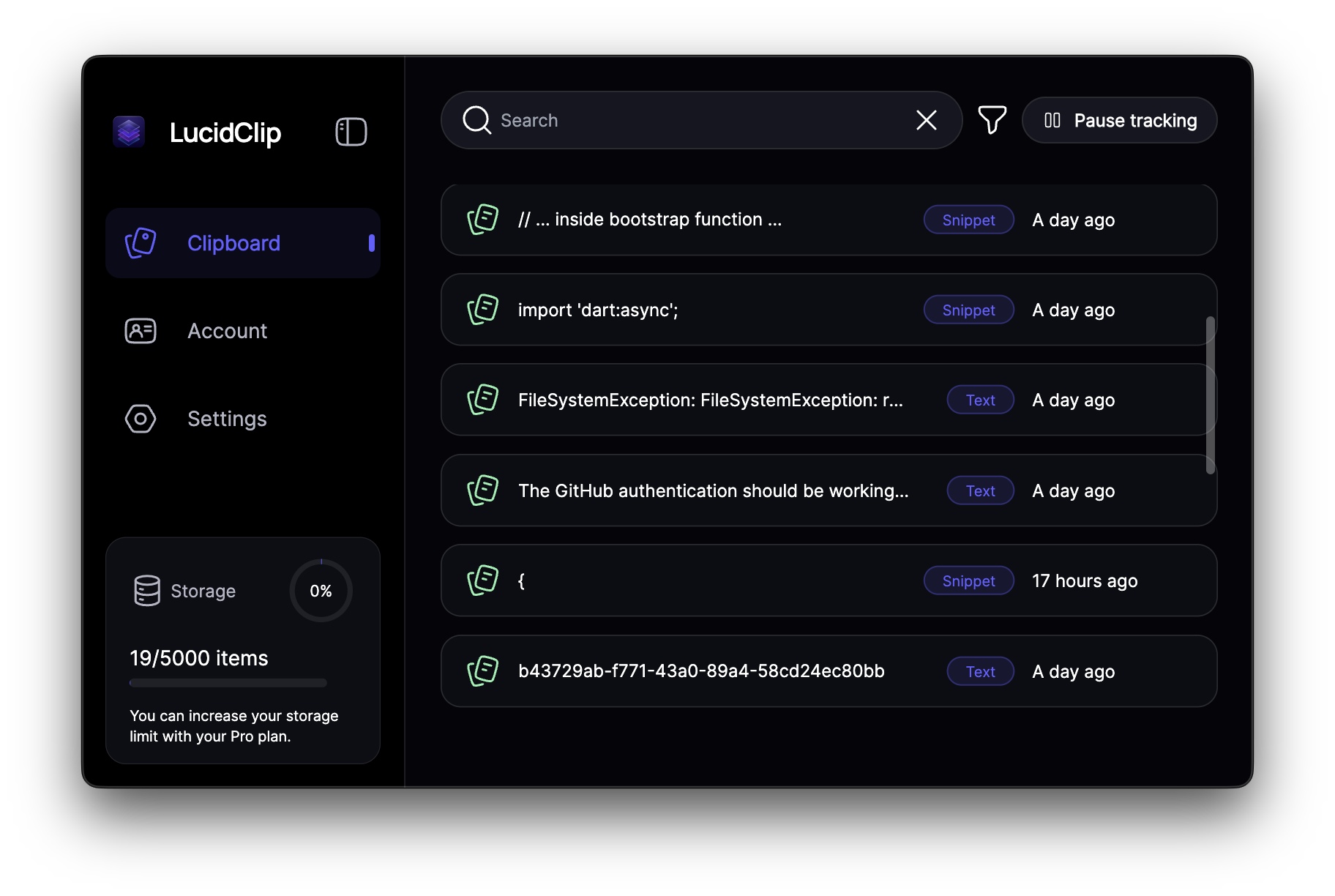Toggle Pause tracking for clipboard monitoring
Viewport: 1335px width, 896px height.
click(x=1119, y=120)
